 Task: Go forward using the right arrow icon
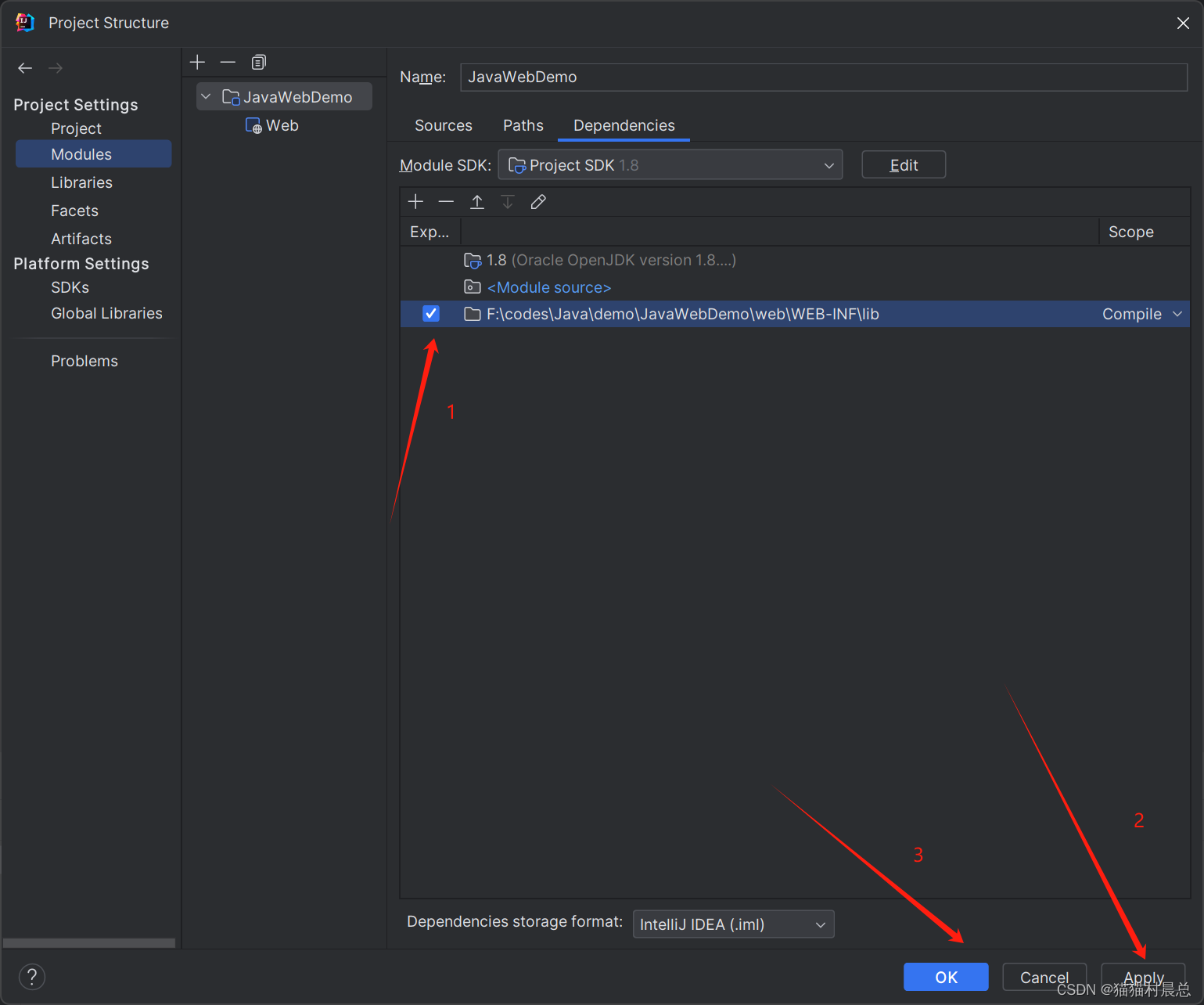(56, 68)
